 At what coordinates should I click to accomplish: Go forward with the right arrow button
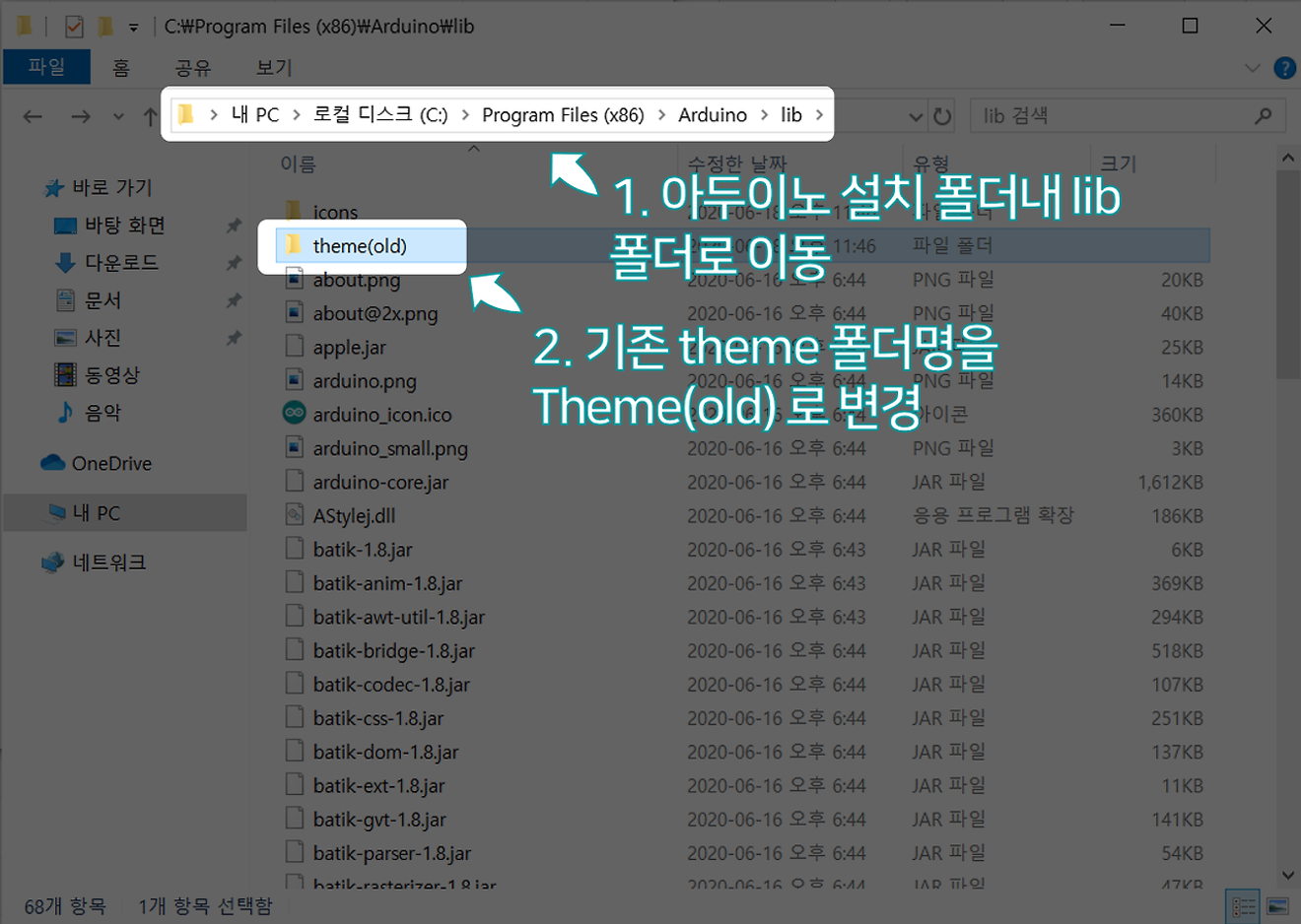tap(81, 116)
